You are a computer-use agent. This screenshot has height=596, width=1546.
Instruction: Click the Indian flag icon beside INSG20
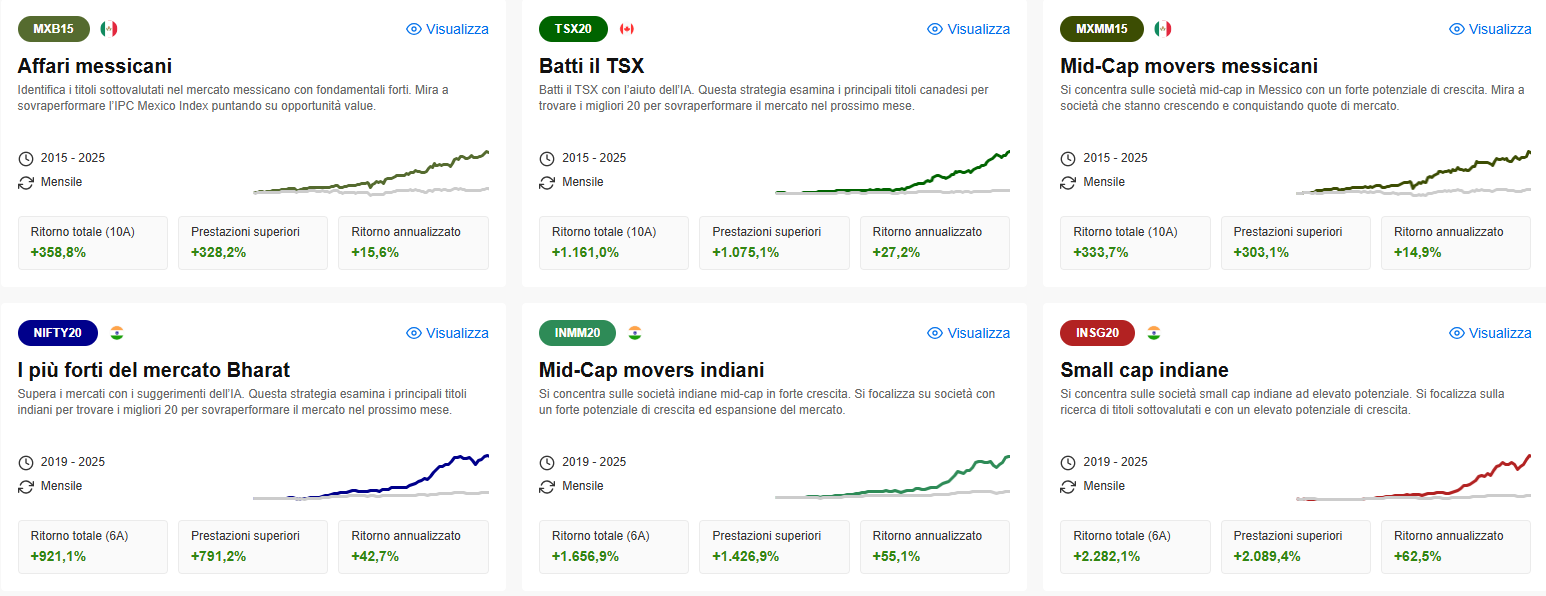tap(1154, 333)
